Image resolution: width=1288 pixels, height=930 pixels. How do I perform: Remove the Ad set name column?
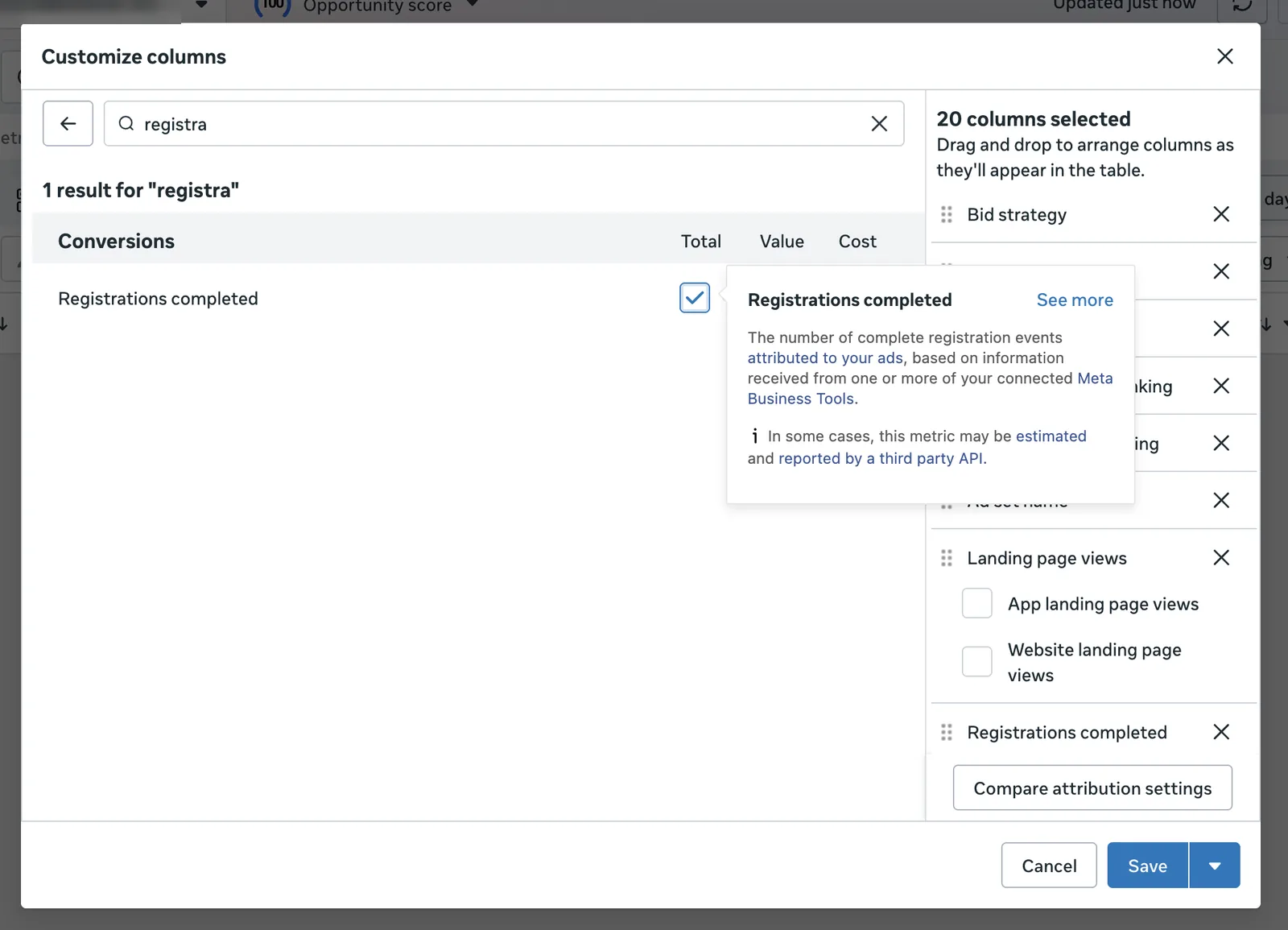tap(1221, 500)
